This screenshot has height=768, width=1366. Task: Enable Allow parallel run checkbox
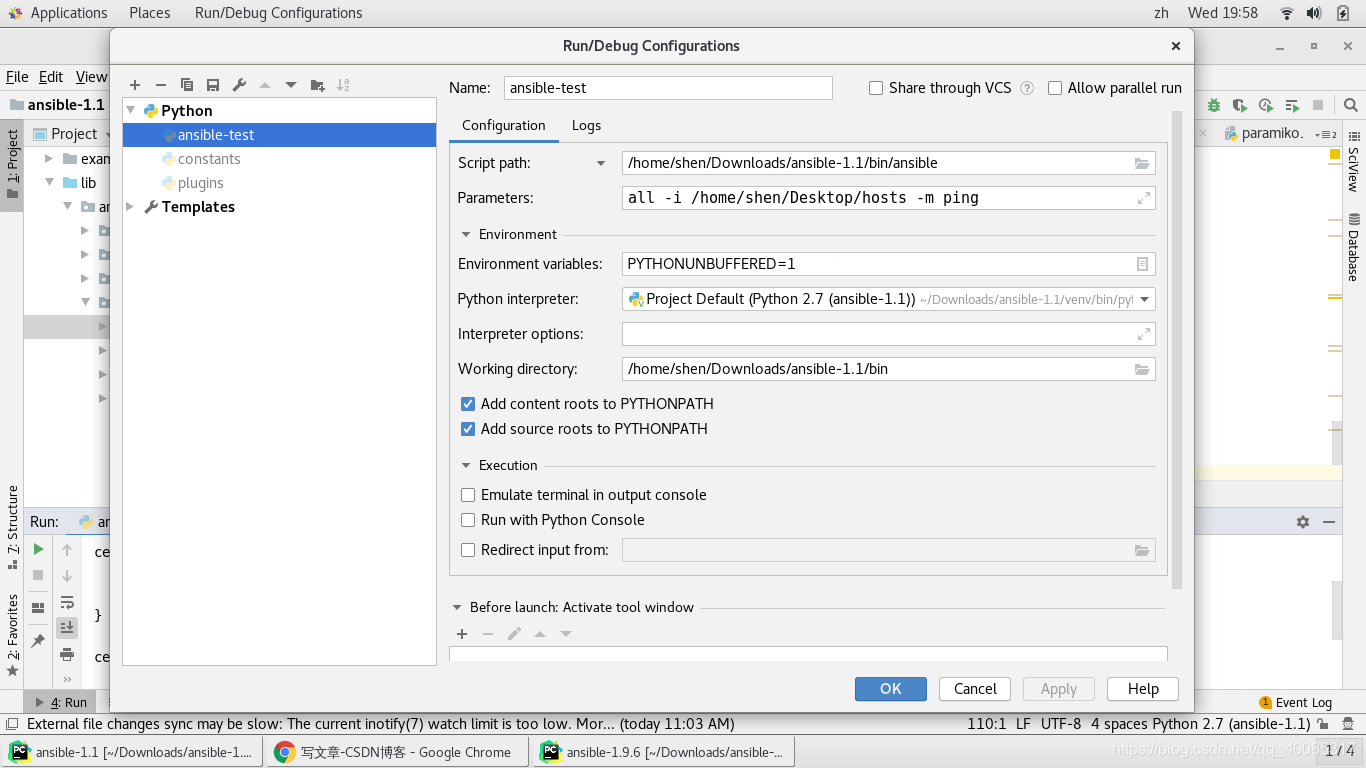[1055, 88]
